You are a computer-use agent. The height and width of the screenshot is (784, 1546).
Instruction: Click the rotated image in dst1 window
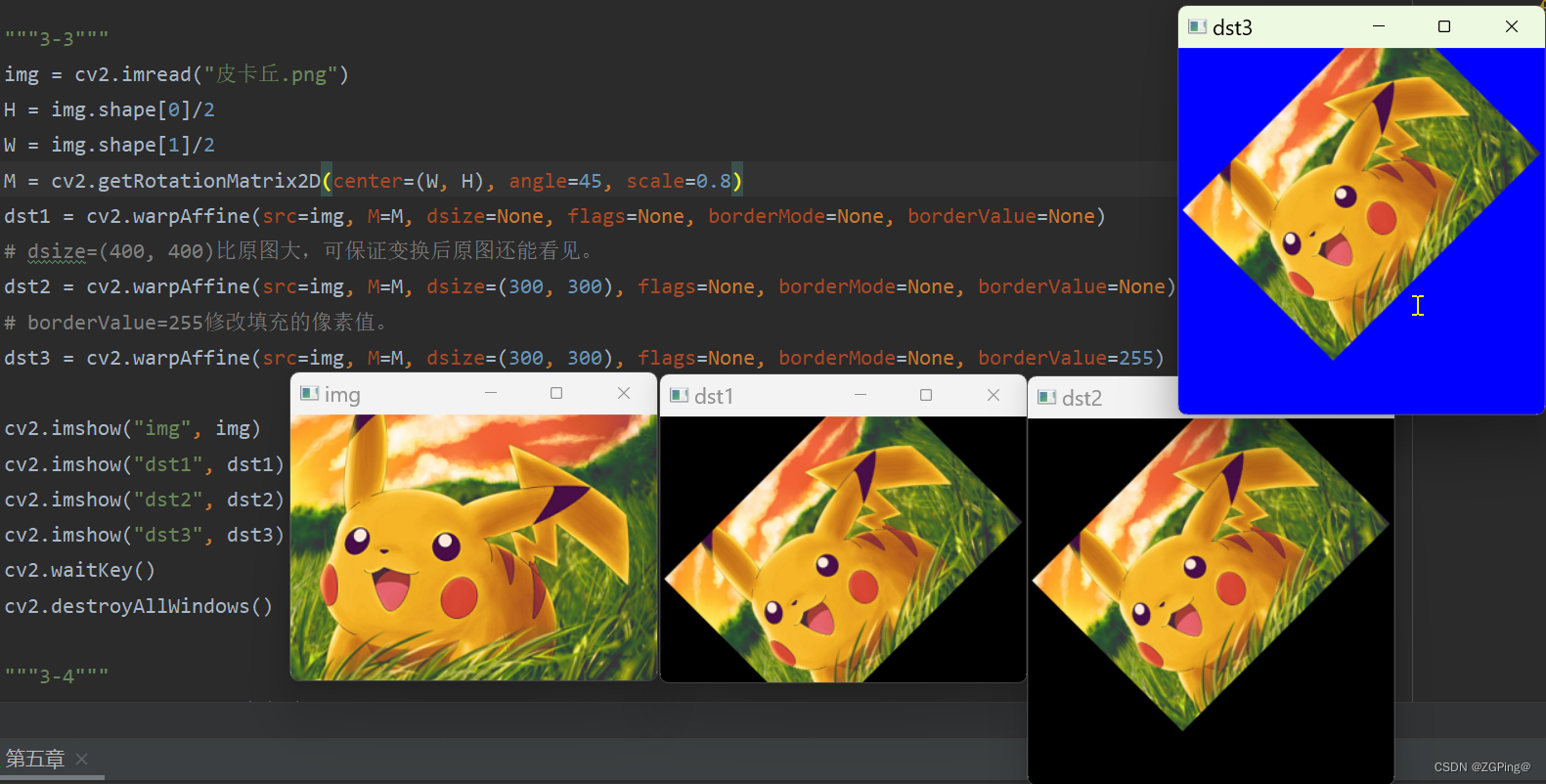coord(843,549)
